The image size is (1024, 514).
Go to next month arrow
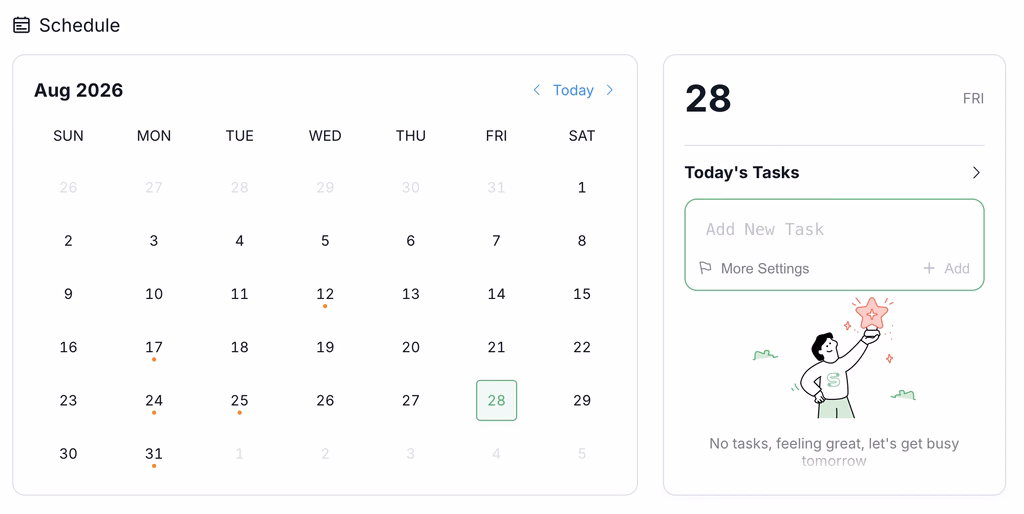click(x=610, y=90)
